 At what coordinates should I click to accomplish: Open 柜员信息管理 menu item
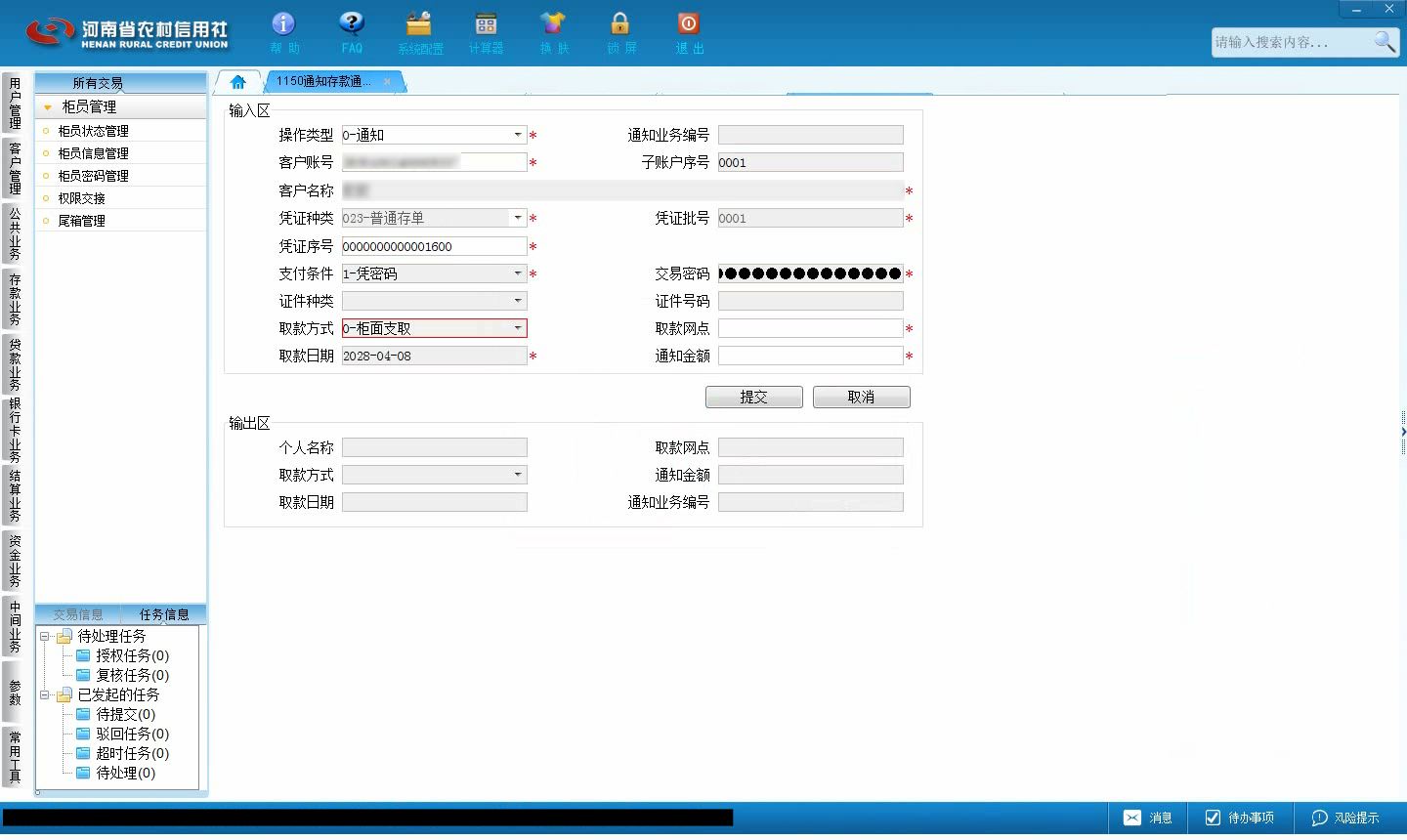(93, 153)
